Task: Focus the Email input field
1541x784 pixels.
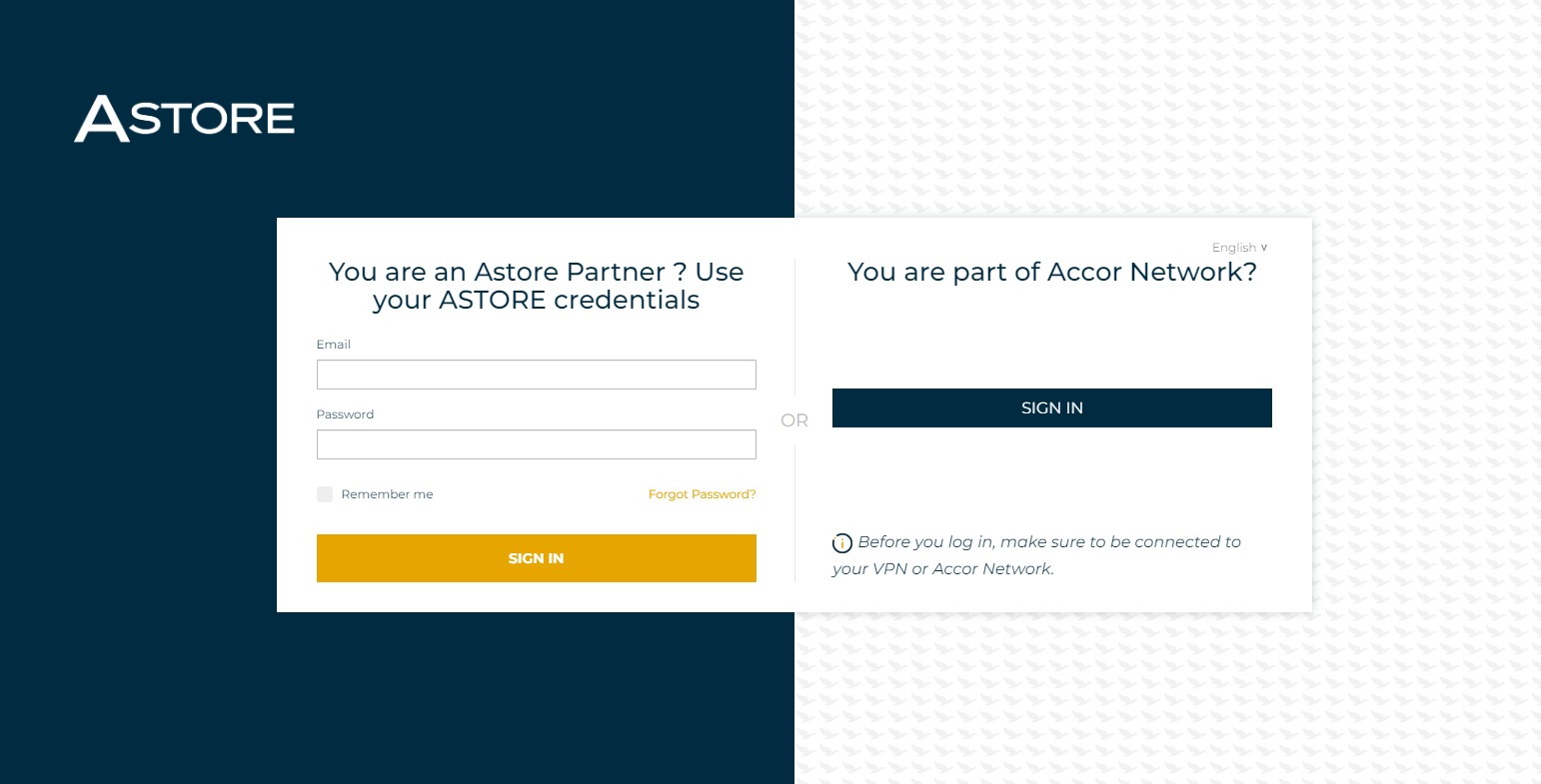Action: tap(537, 375)
